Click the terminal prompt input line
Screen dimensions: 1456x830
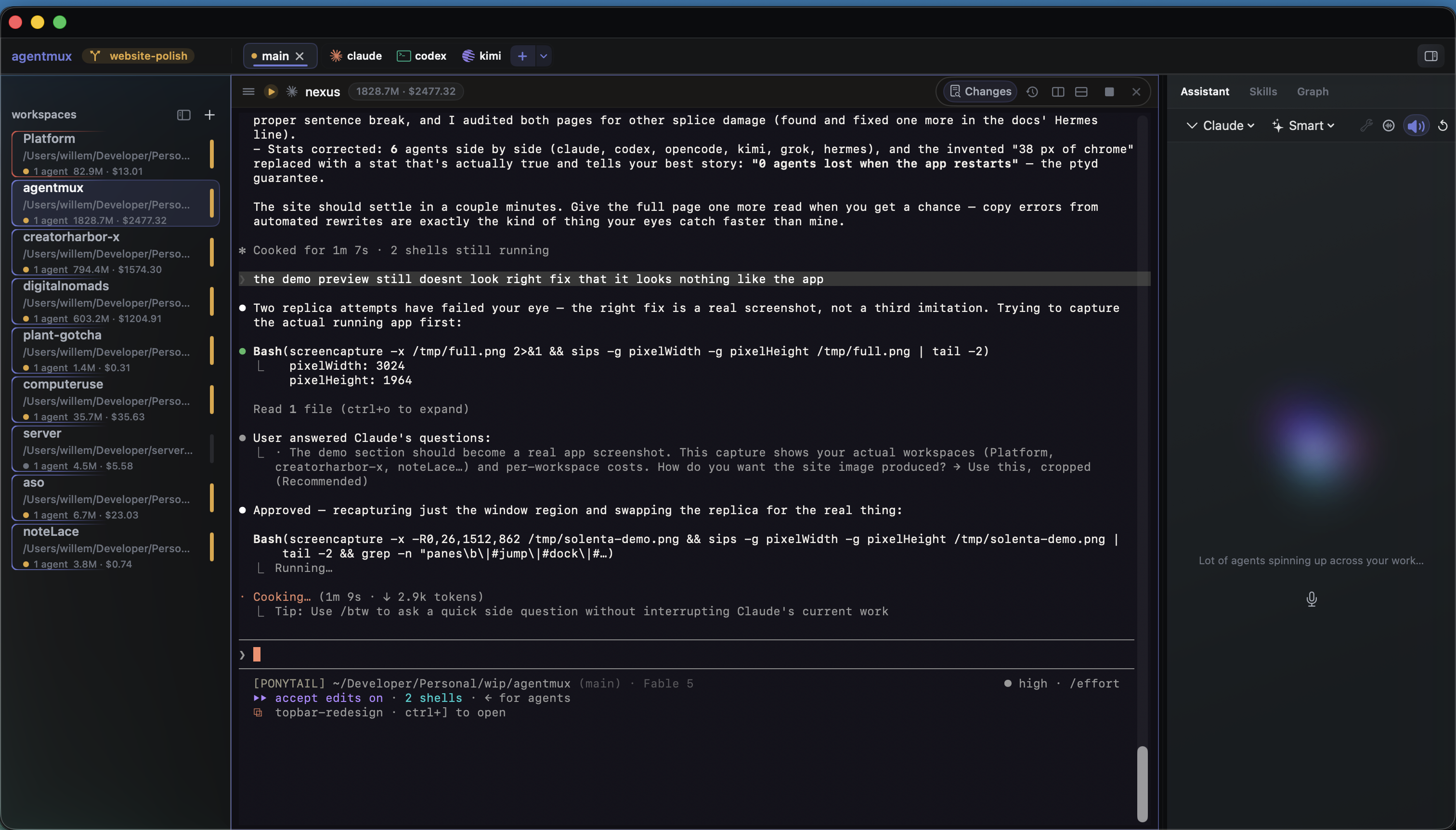click(x=687, y=654)
